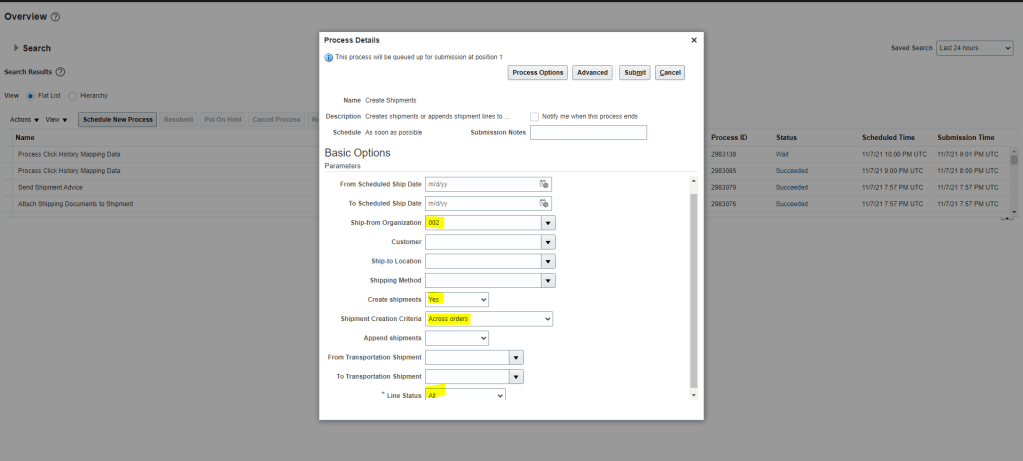Select the Flat List view radio button
Viewport: 1023px width, 461px height.
click(29, 96)
